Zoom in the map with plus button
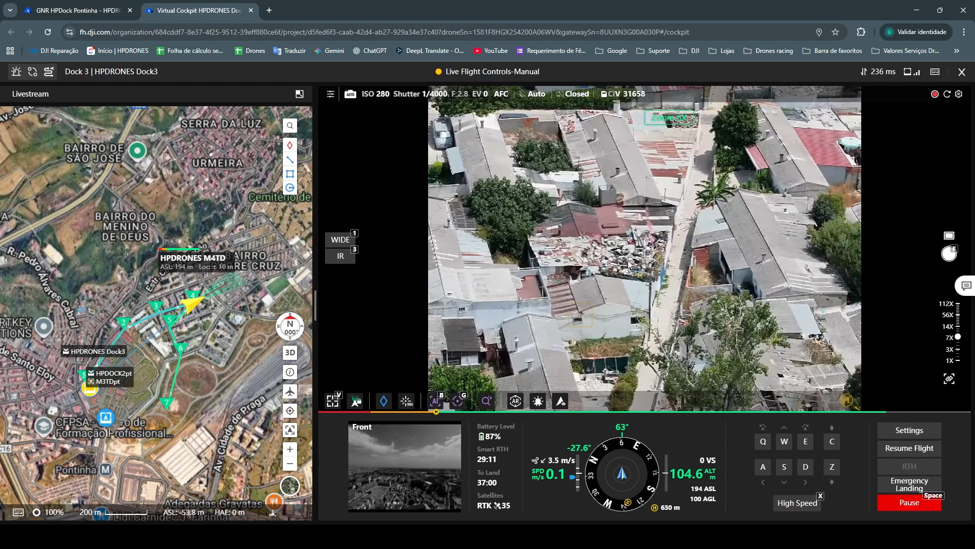 point(290,449)
